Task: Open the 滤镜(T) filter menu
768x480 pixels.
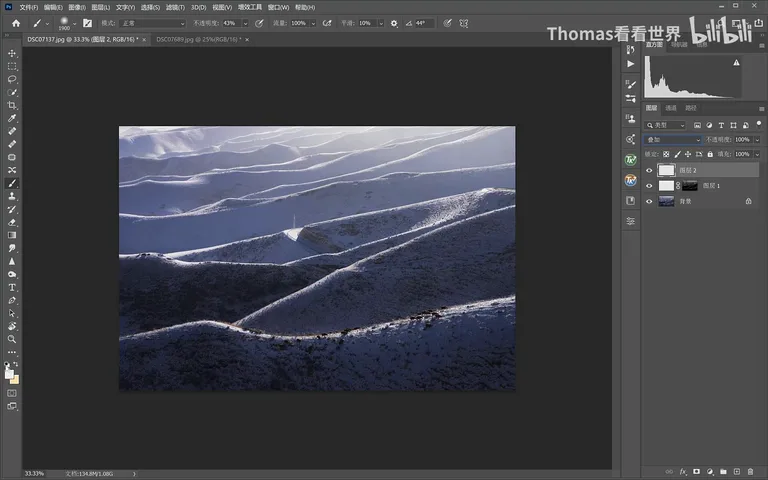Action: [175, 7]
